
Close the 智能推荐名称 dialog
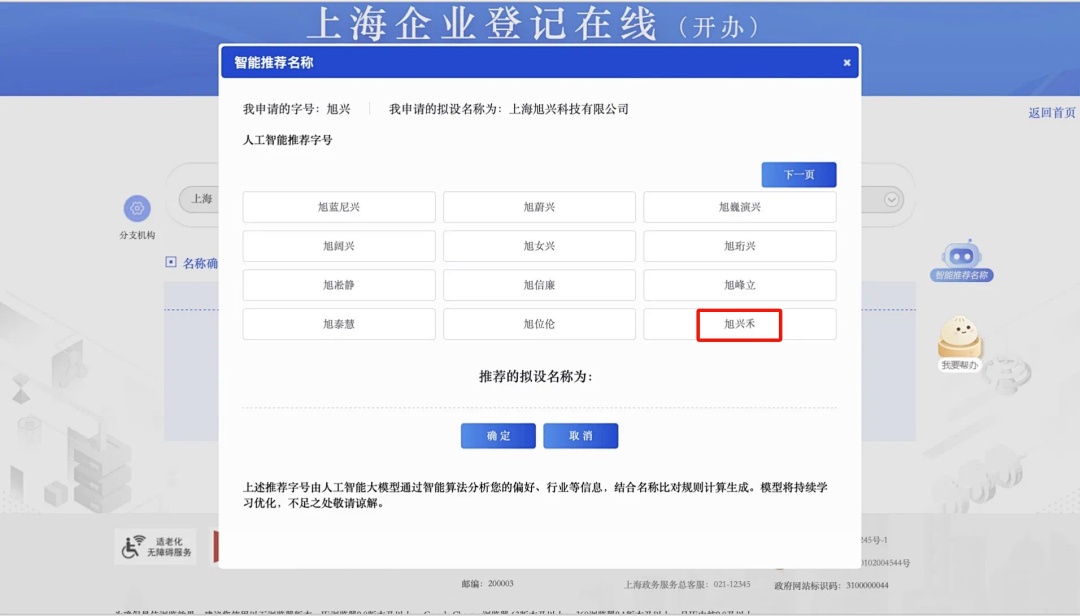click(846, 63)
